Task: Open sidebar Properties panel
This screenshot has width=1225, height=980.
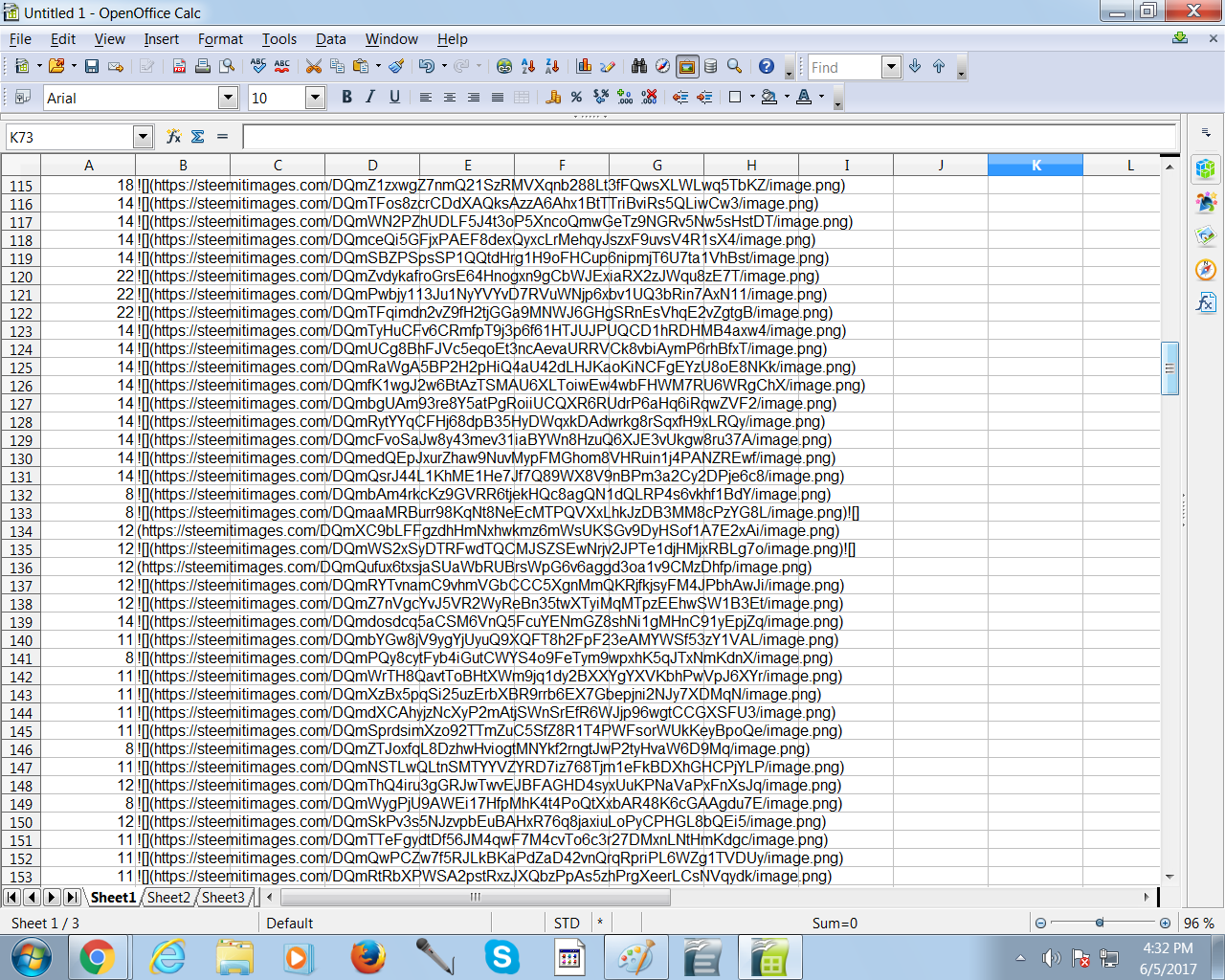Action: point(1206,170)
